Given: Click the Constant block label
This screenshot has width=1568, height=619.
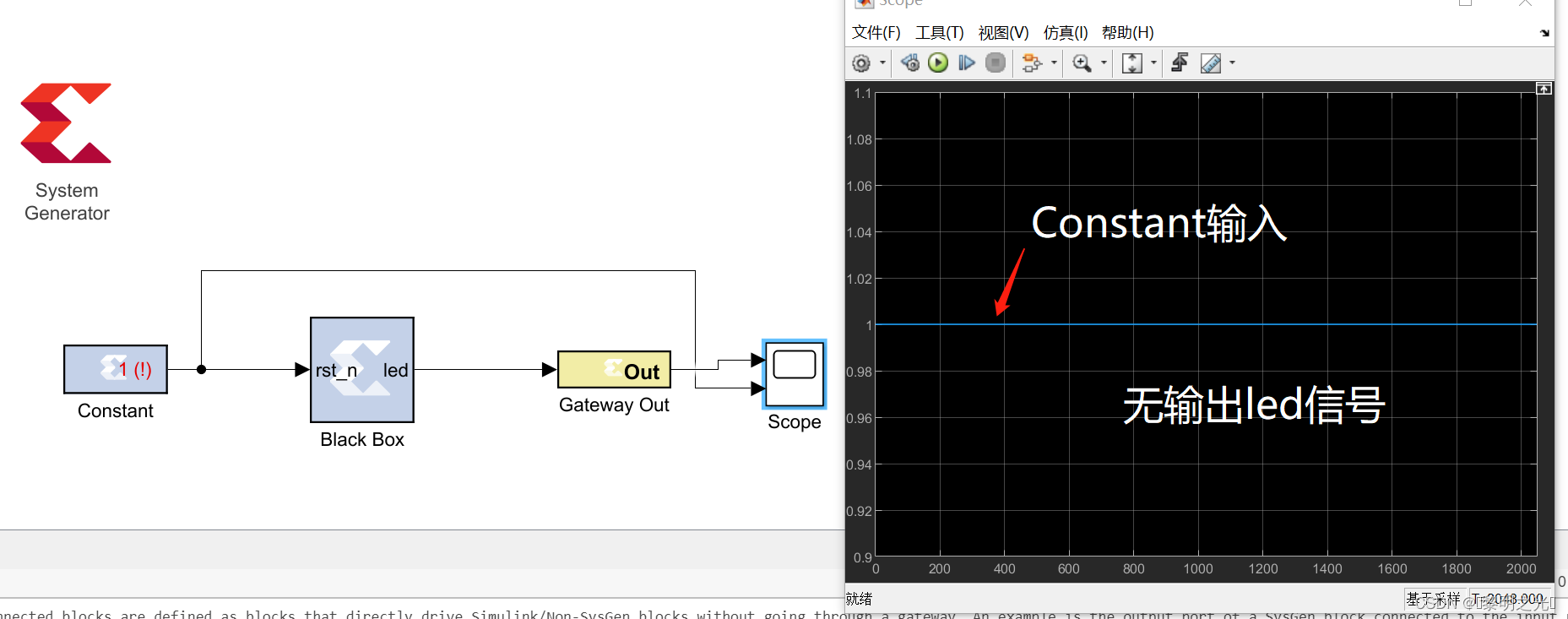Looking at the screenshot, I should pyautogui.click(x=116, y=411).
